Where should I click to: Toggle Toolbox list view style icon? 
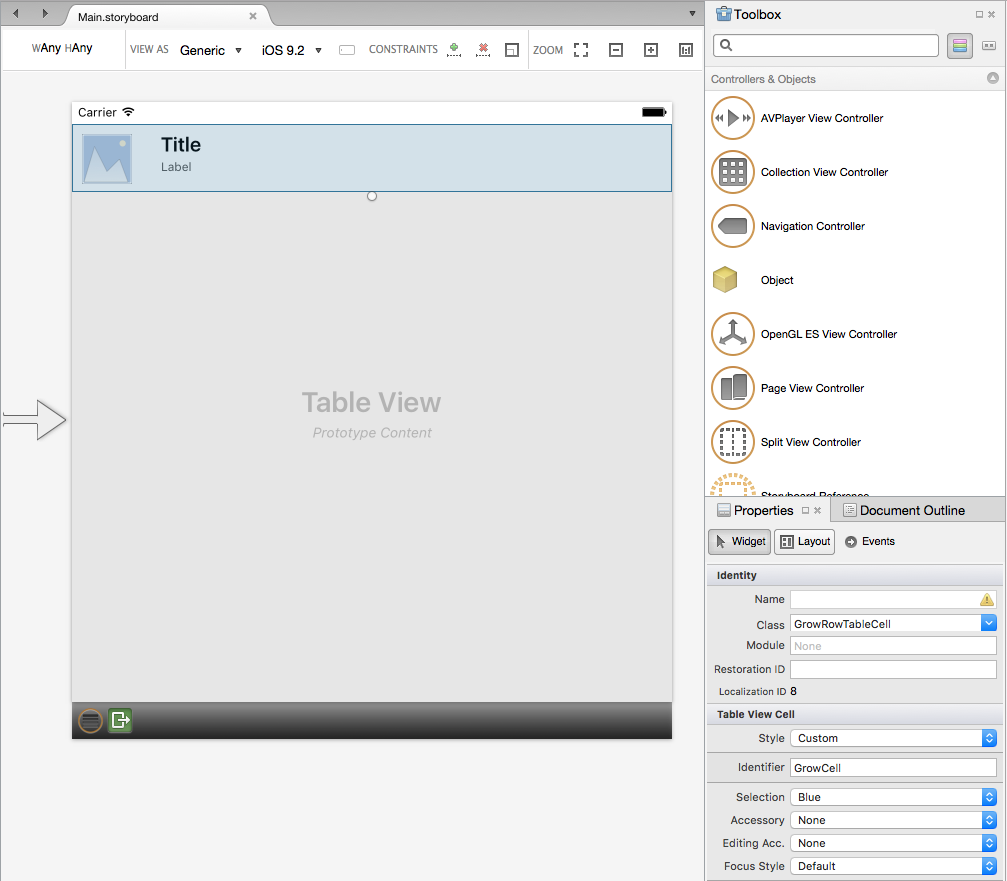coord(959,46)
